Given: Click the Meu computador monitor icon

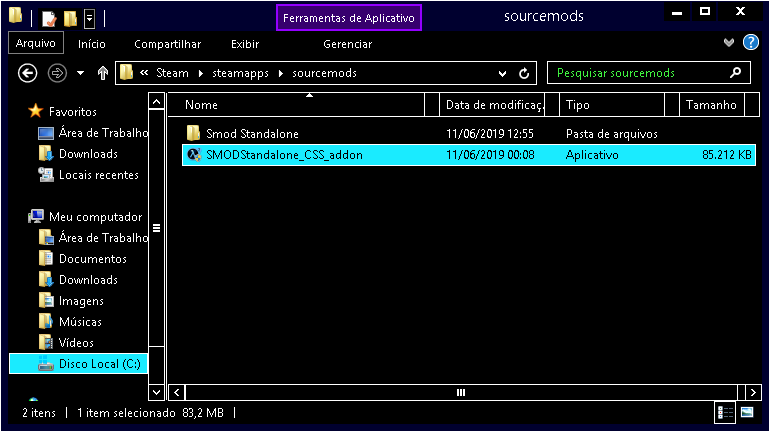Looking at the screenshot, I should coord(36,216).
